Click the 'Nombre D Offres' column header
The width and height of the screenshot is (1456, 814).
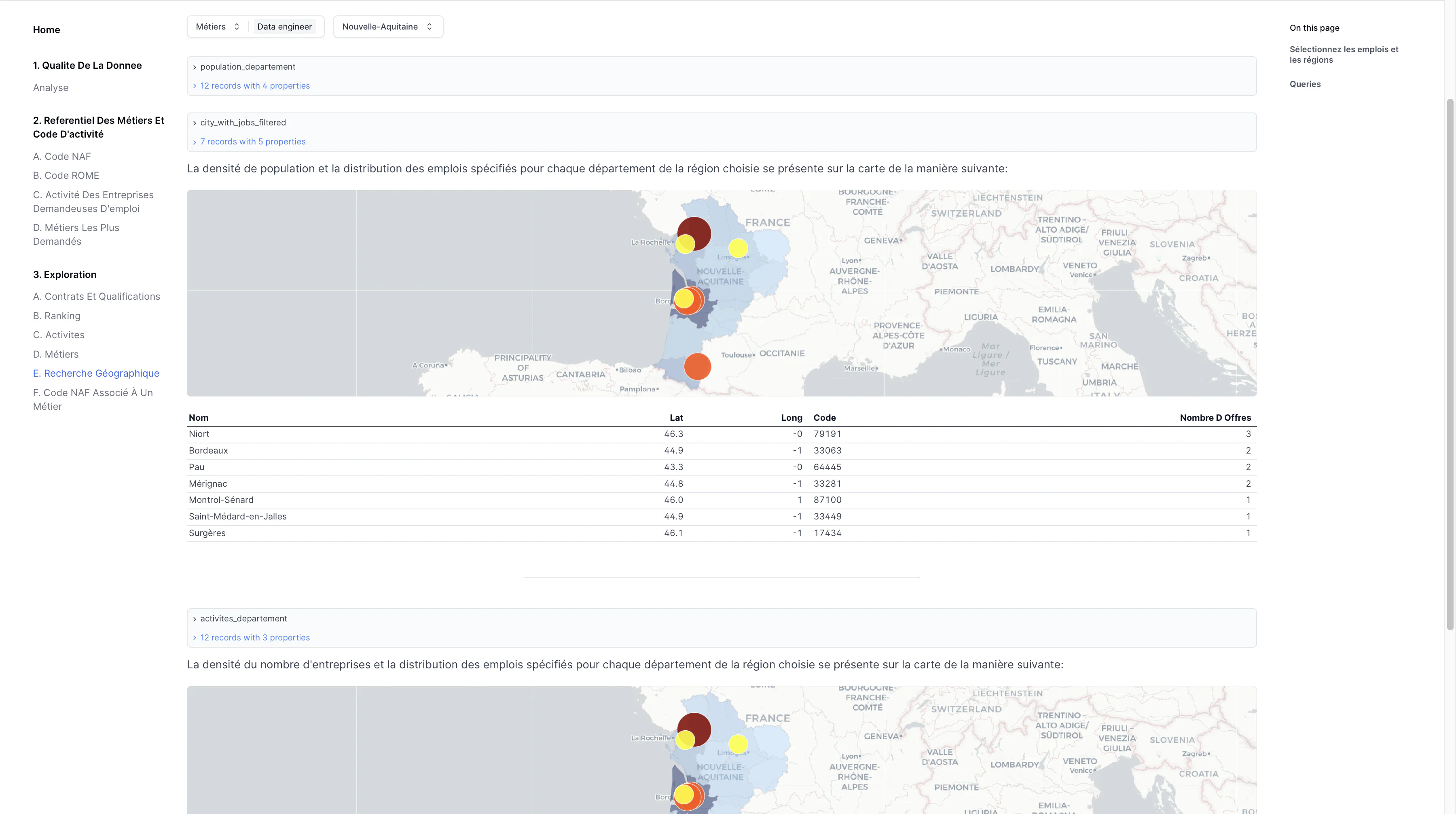(1216, 418)
